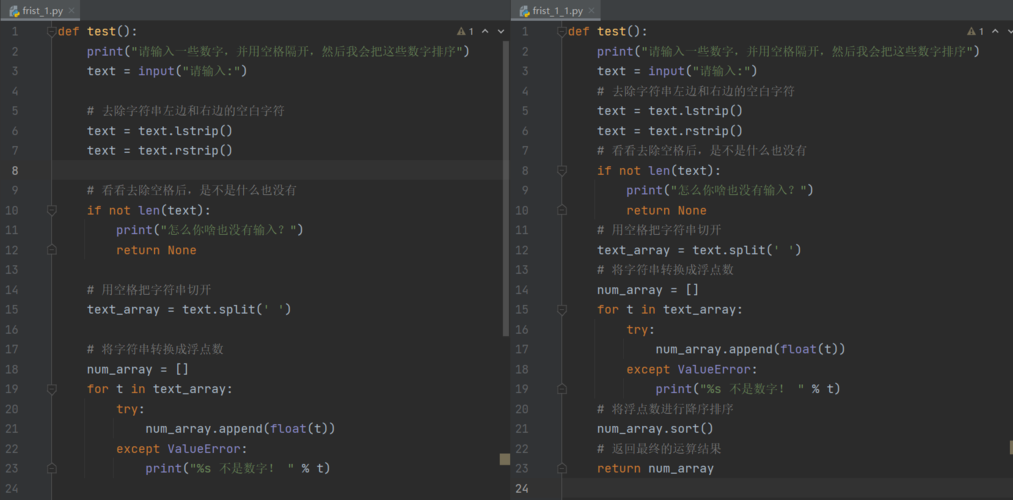The image size is (1013, 500).
Task: Click the warning stripe marker on left editor scrollbar
Action: [x=505, y=459]
